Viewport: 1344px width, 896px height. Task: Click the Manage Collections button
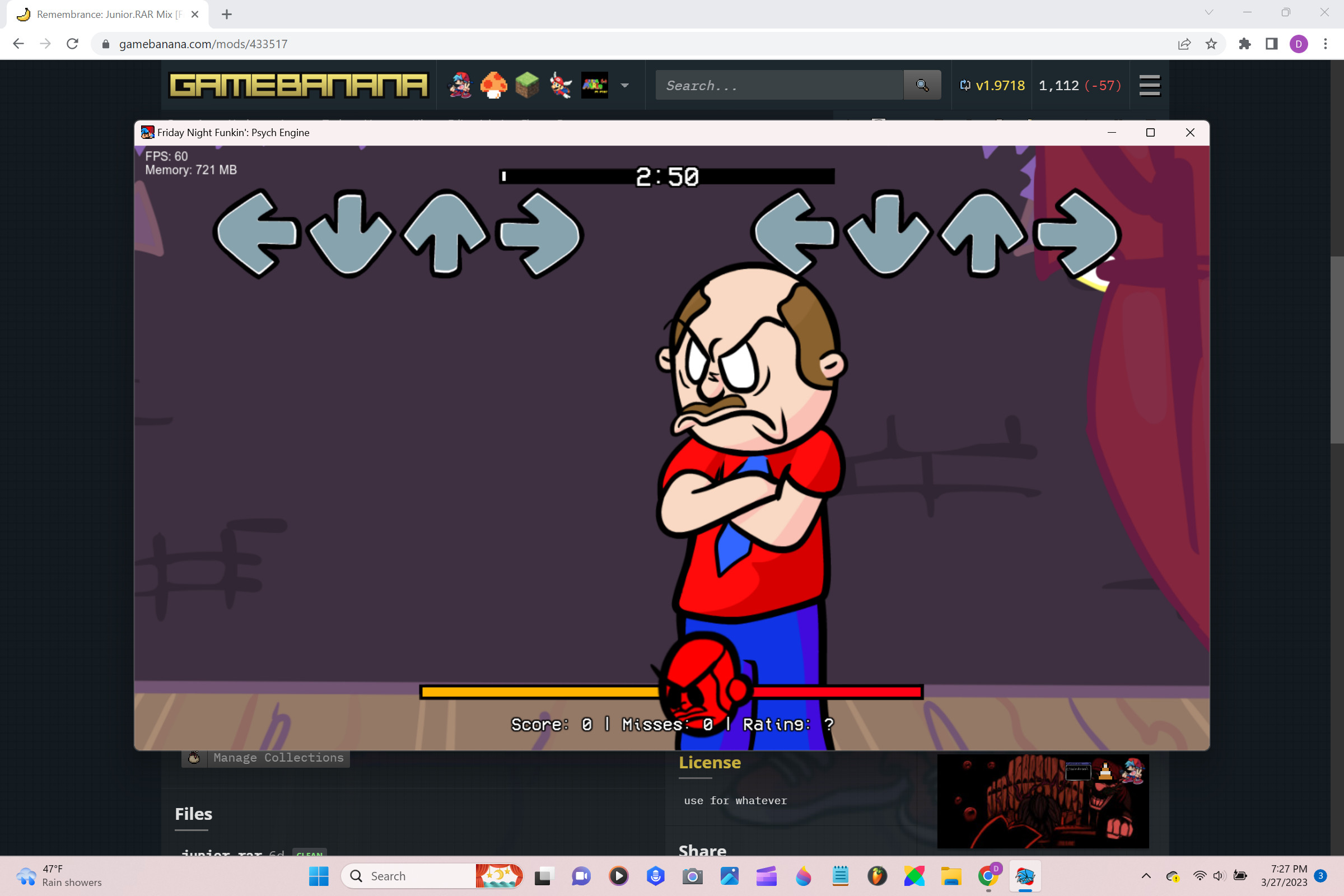click(x=267, y=758)
